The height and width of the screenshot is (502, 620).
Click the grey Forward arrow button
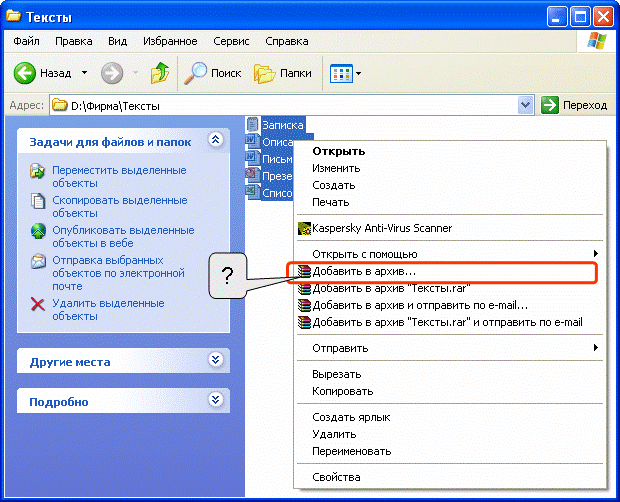point(112,73)
